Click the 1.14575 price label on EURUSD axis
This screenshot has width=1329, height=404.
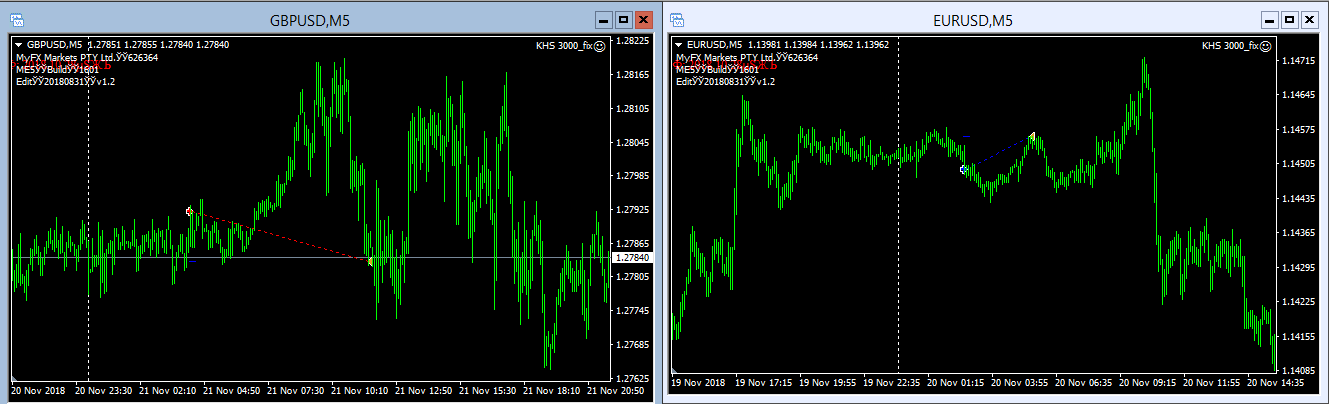(1299, 130)
